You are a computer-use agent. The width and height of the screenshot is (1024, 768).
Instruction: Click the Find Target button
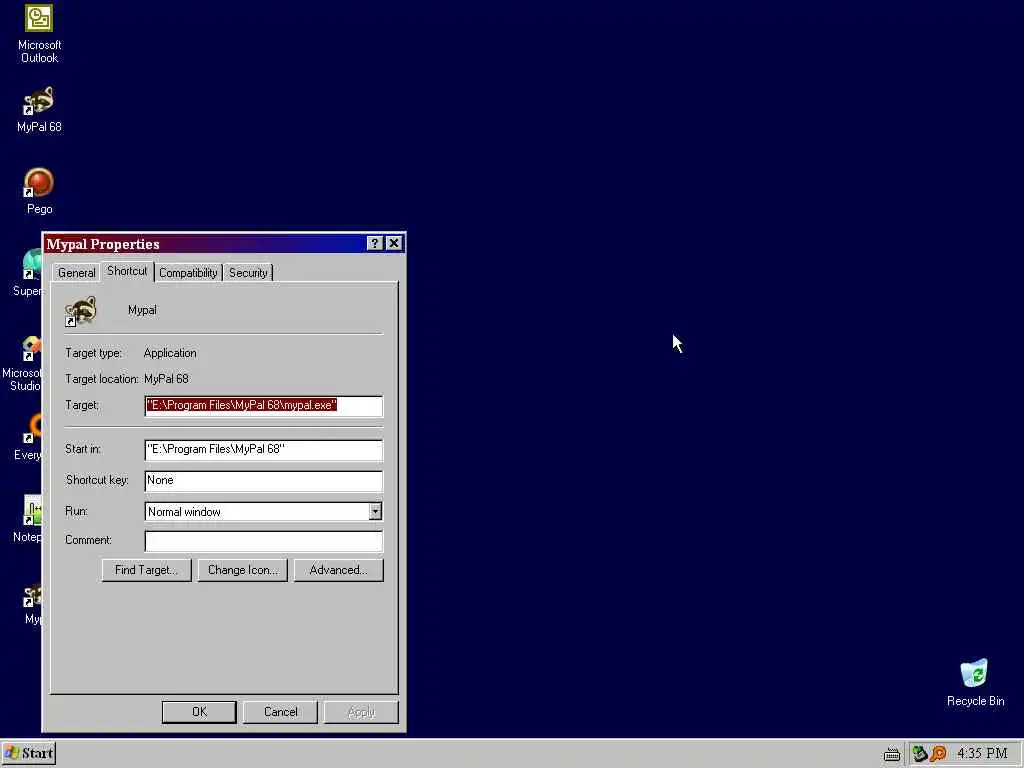coord(146,570)
